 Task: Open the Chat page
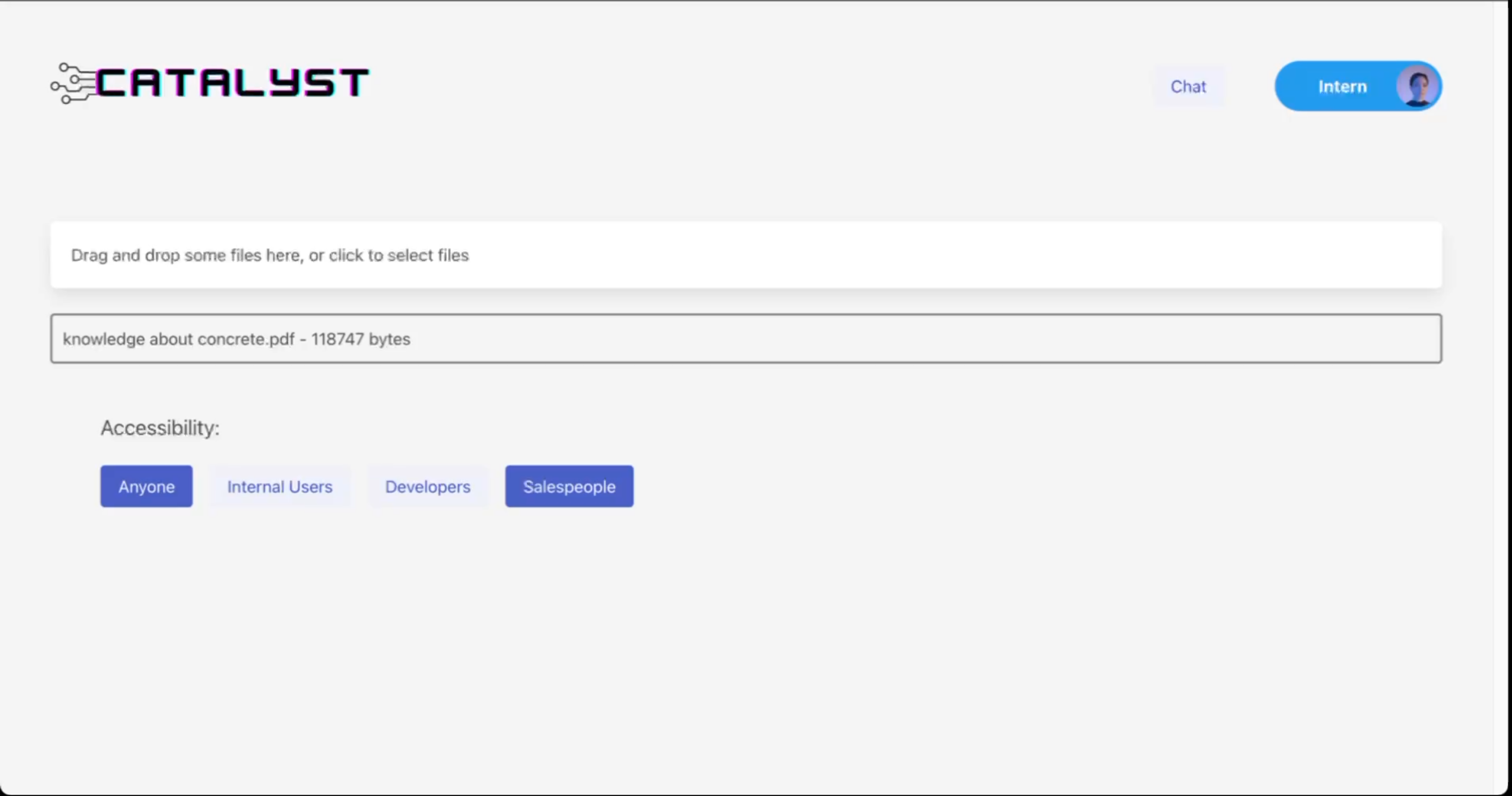(x=1188, y=86)
